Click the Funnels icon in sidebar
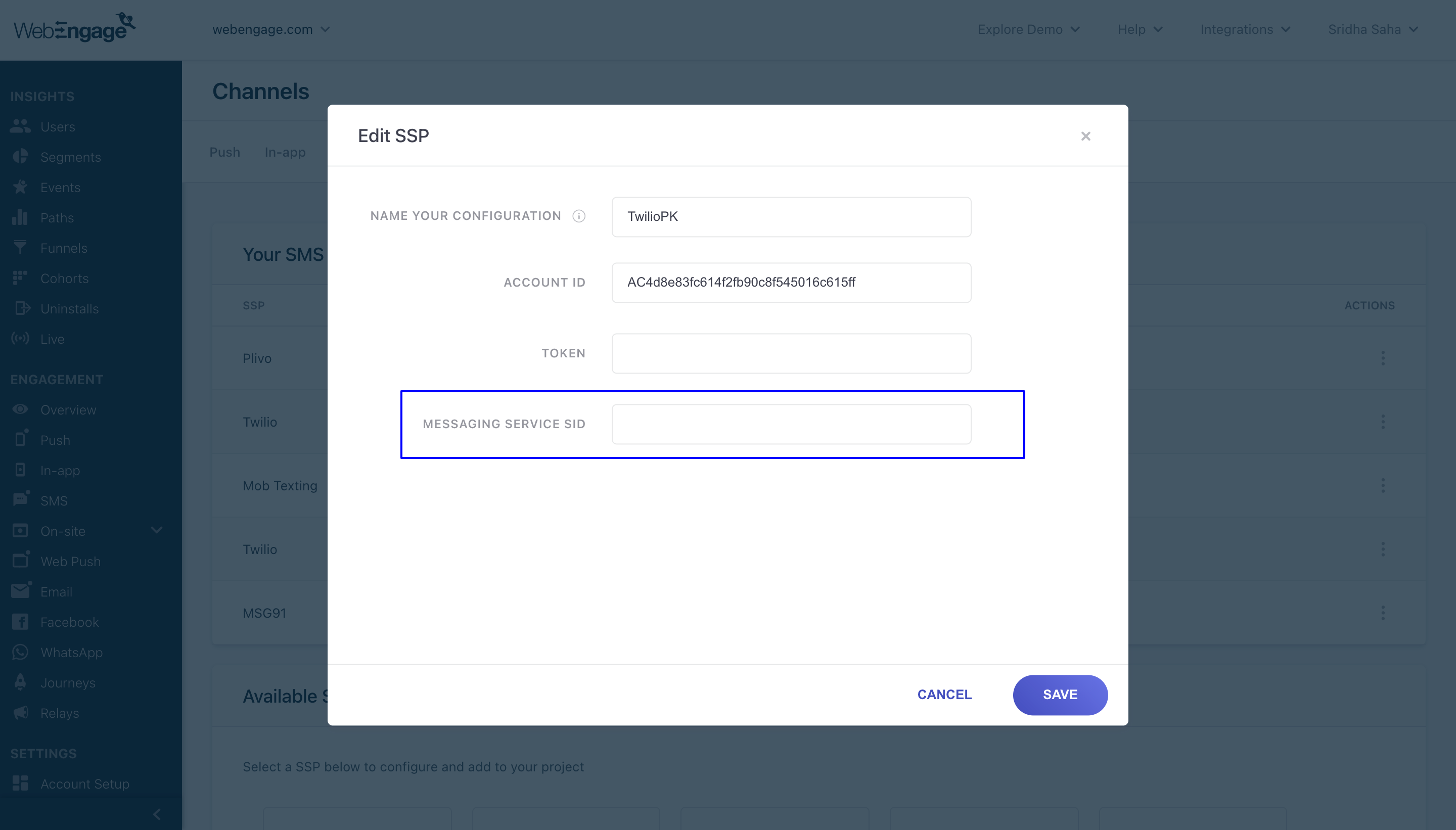The width and height of the screenshot is (1456, 830). tap(20, 248)
